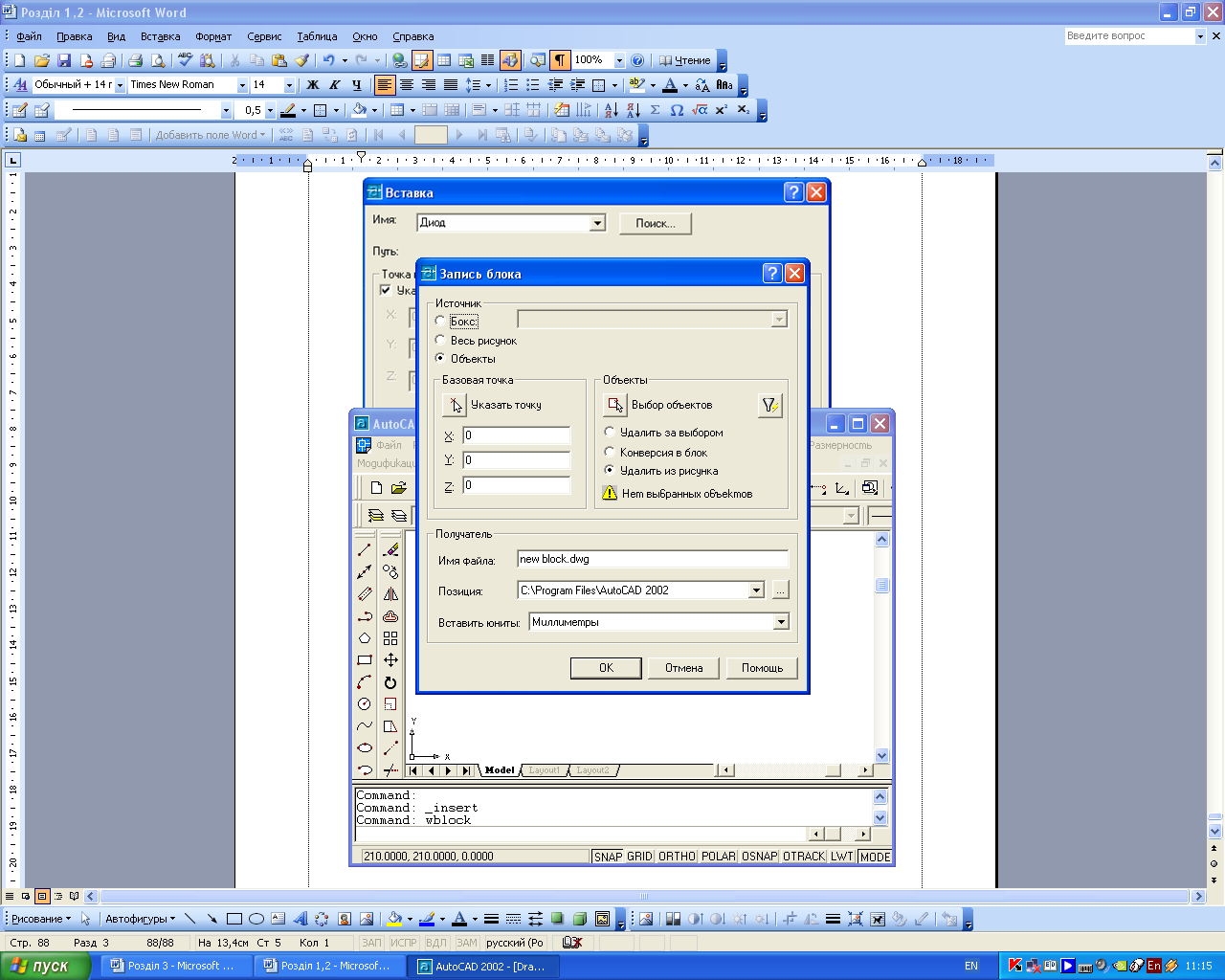The image size is (1225, 980).
Task: Click the Отмена button
Action: click(x=683, y=668)
